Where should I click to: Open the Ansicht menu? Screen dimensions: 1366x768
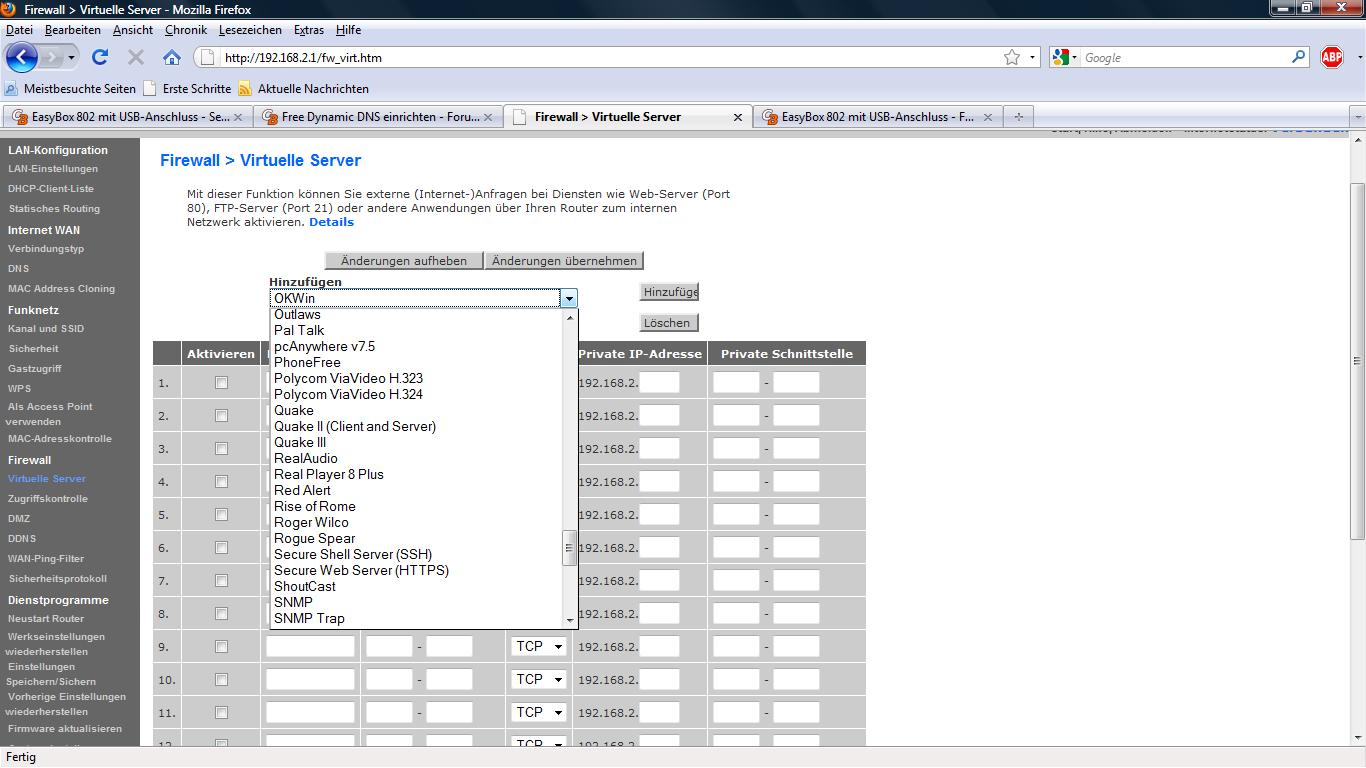tap(133, 30)
